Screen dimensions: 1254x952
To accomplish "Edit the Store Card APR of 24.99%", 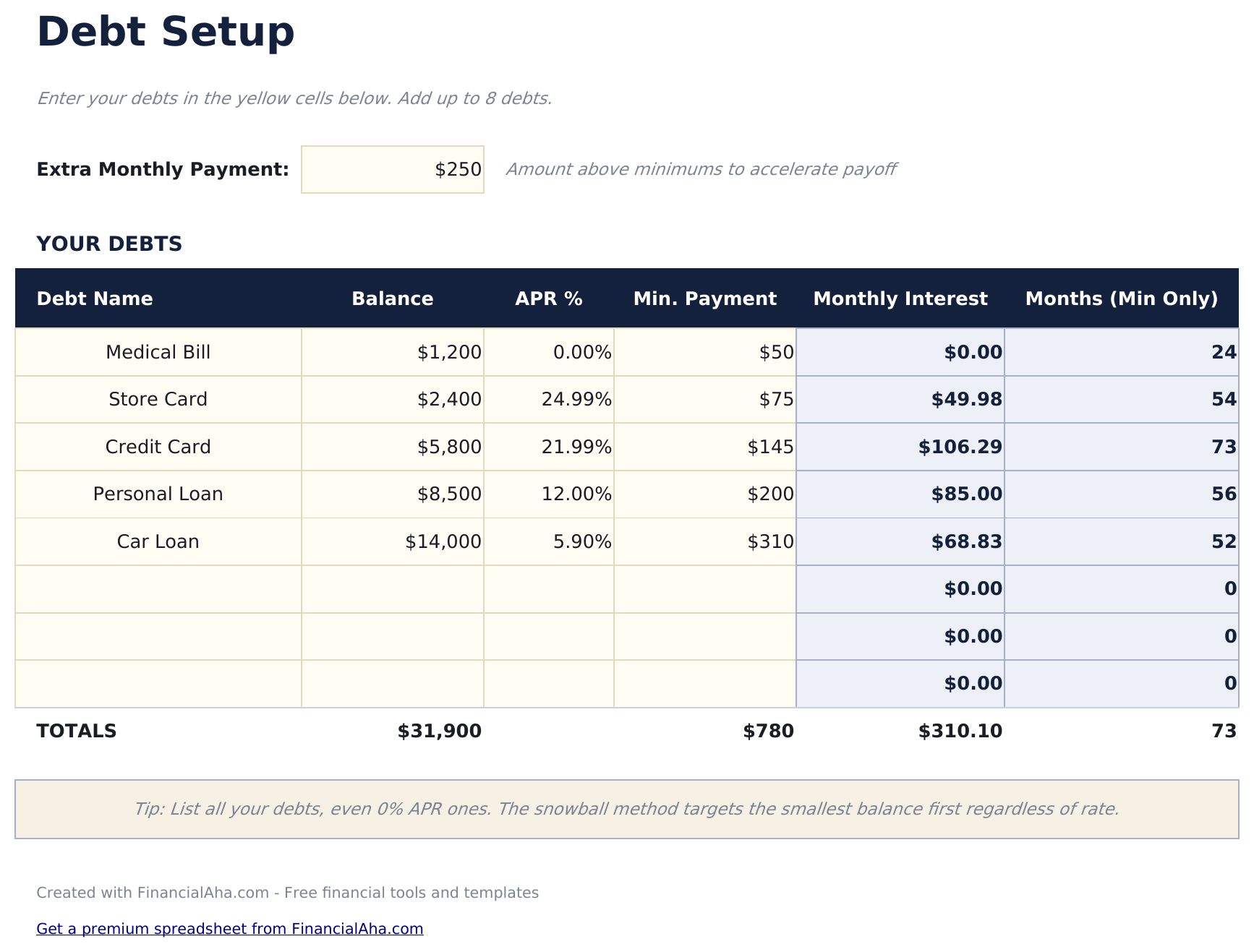I will click(548, 399).
